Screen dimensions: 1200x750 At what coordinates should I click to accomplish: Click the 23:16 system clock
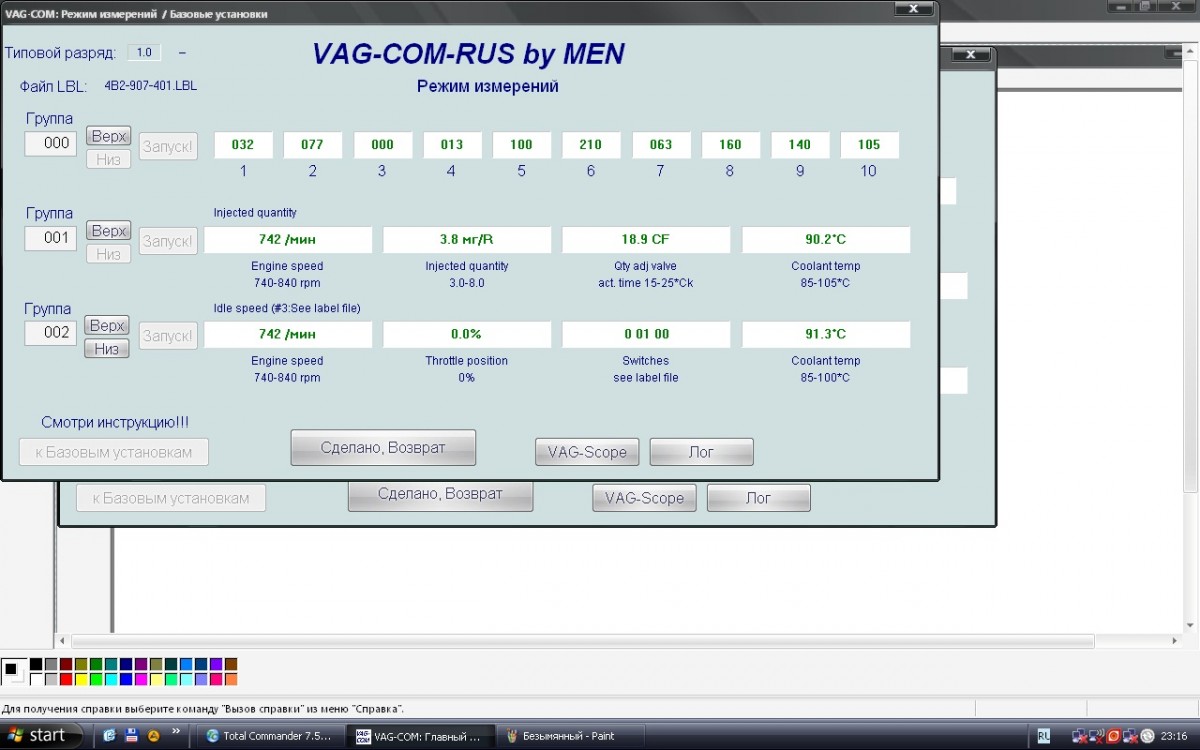tap(1174, 736)
